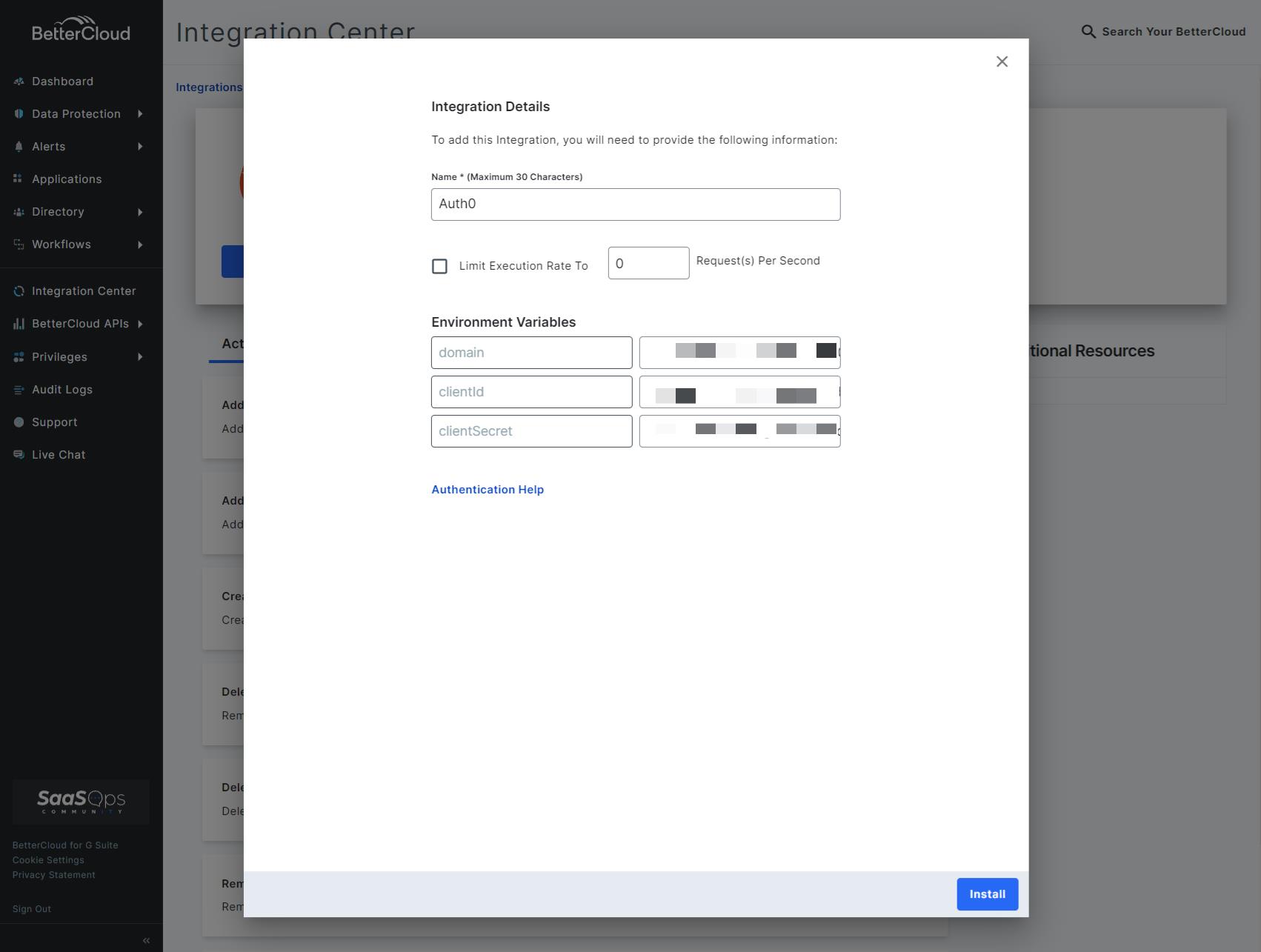Select the Directory people icon

point(19,212)
